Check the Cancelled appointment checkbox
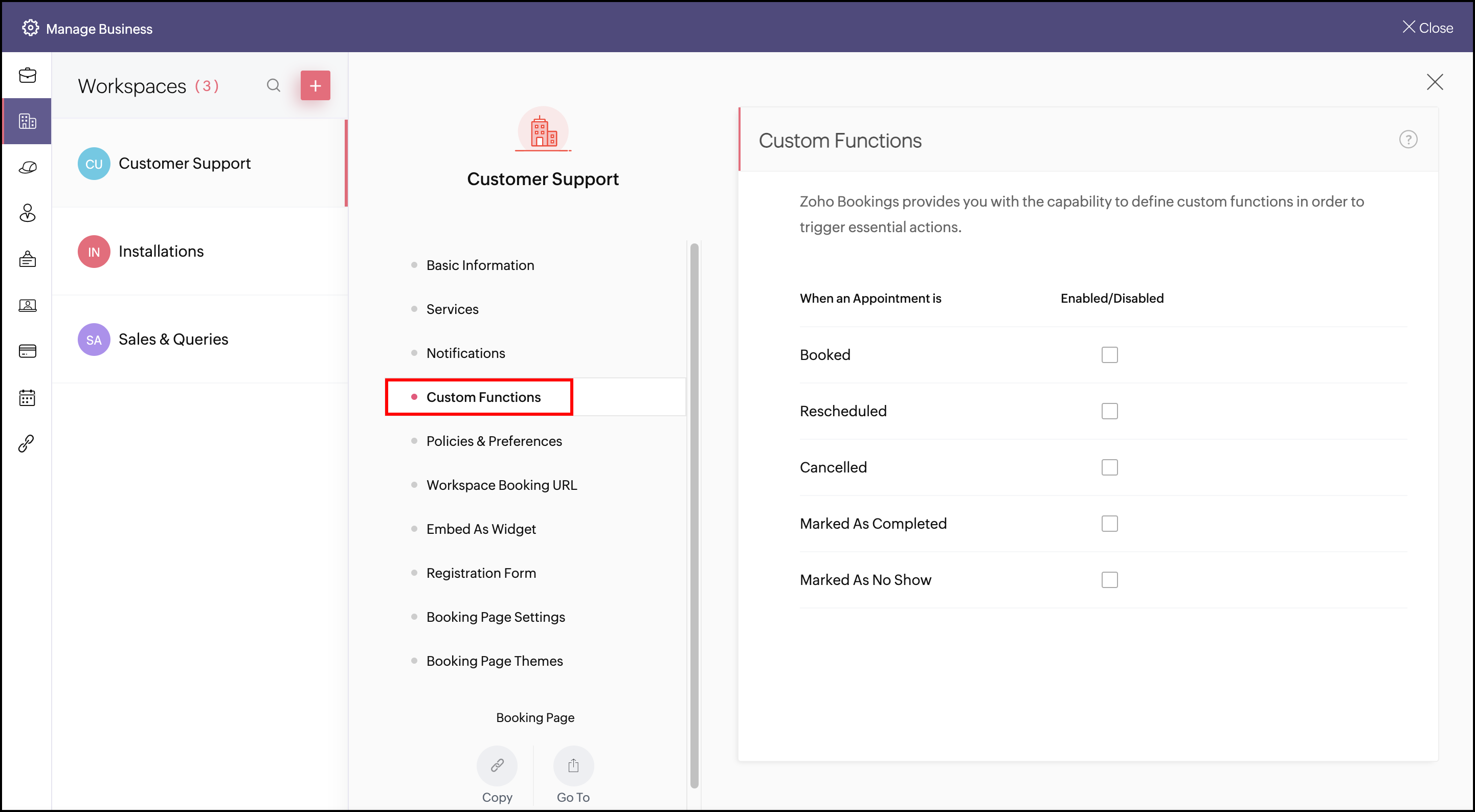 pos(1109,467)
